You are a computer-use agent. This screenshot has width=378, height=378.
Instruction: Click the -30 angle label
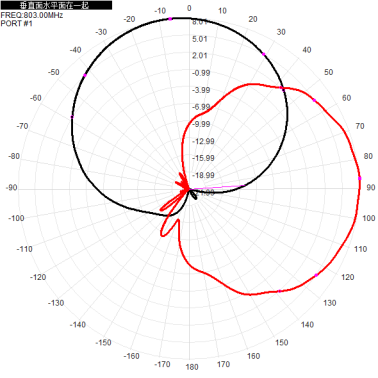(101, 32)
